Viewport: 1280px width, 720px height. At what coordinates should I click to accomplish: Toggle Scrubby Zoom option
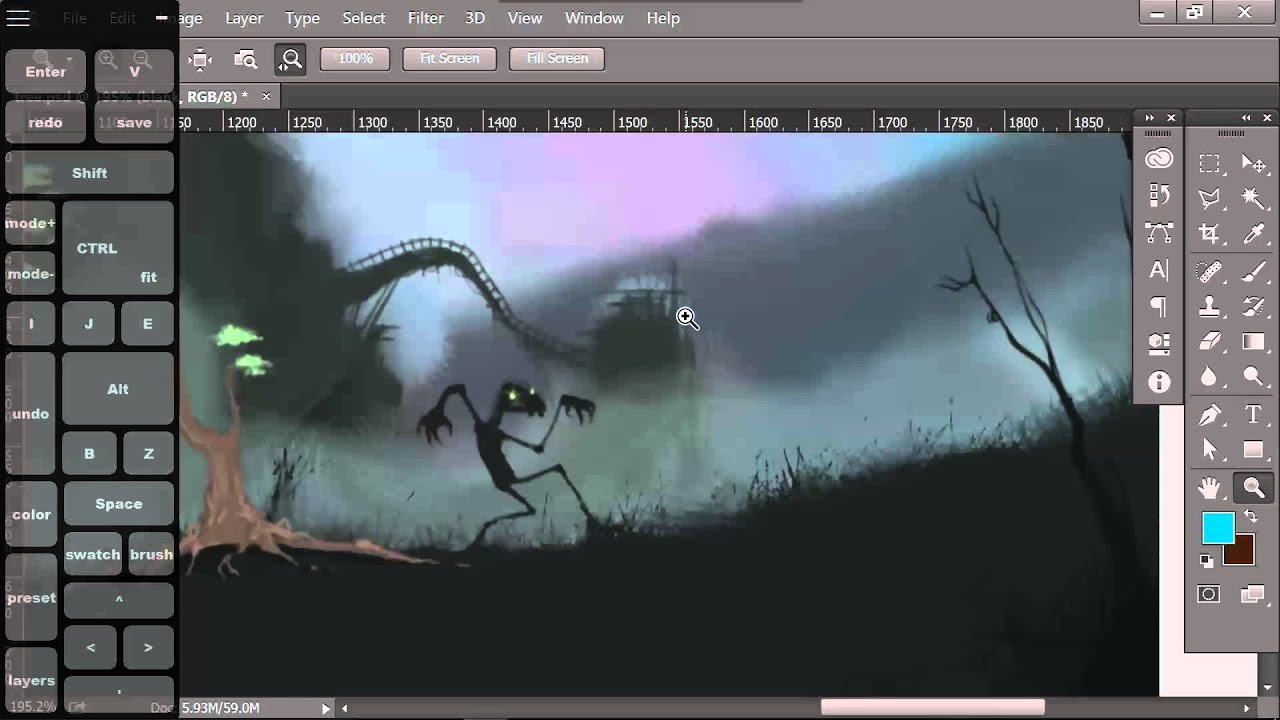tap(291, 59)
